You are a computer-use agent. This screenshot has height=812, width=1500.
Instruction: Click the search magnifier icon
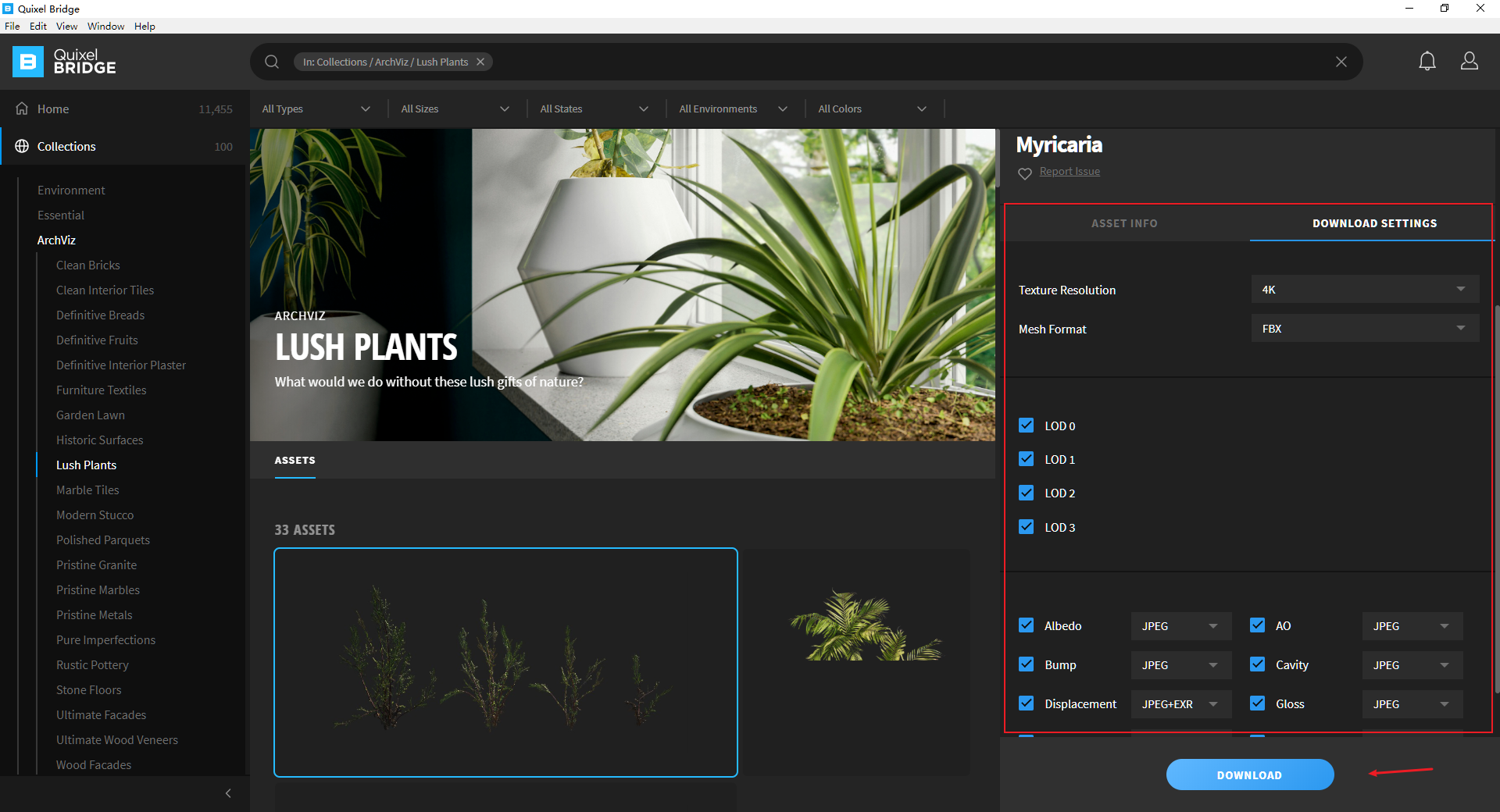pyautogui.click(x=272, y=62)
